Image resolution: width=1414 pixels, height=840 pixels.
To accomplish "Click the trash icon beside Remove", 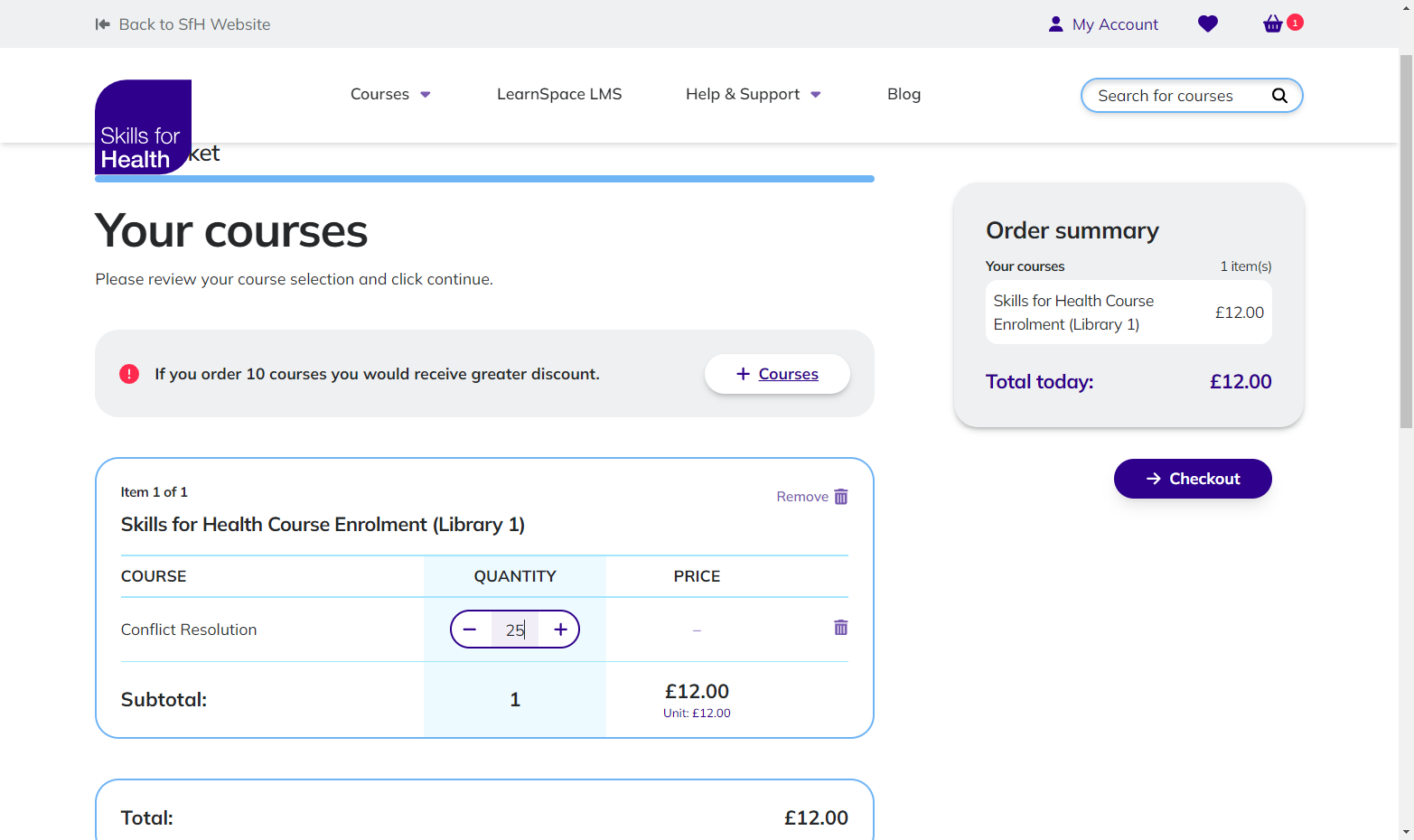I will click(x=841, y=497).
